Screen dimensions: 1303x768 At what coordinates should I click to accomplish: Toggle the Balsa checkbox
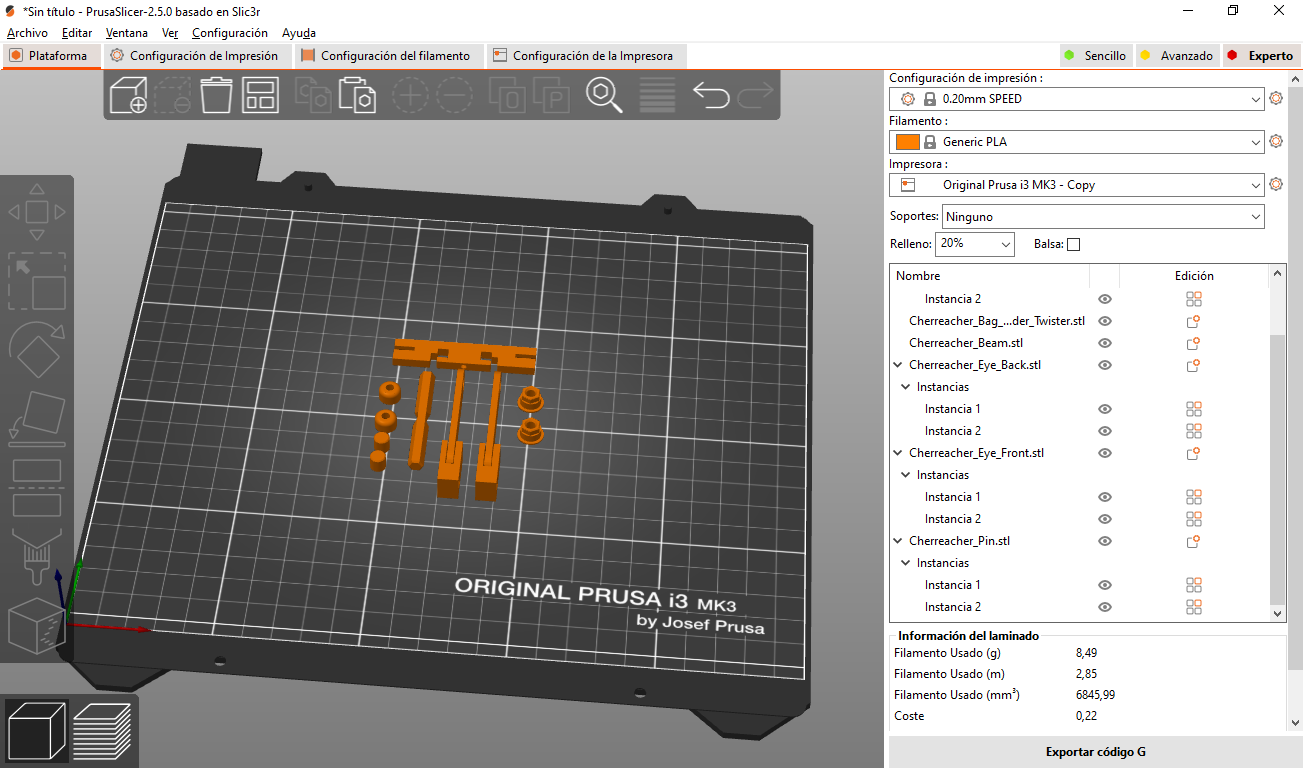(1074, 244)
